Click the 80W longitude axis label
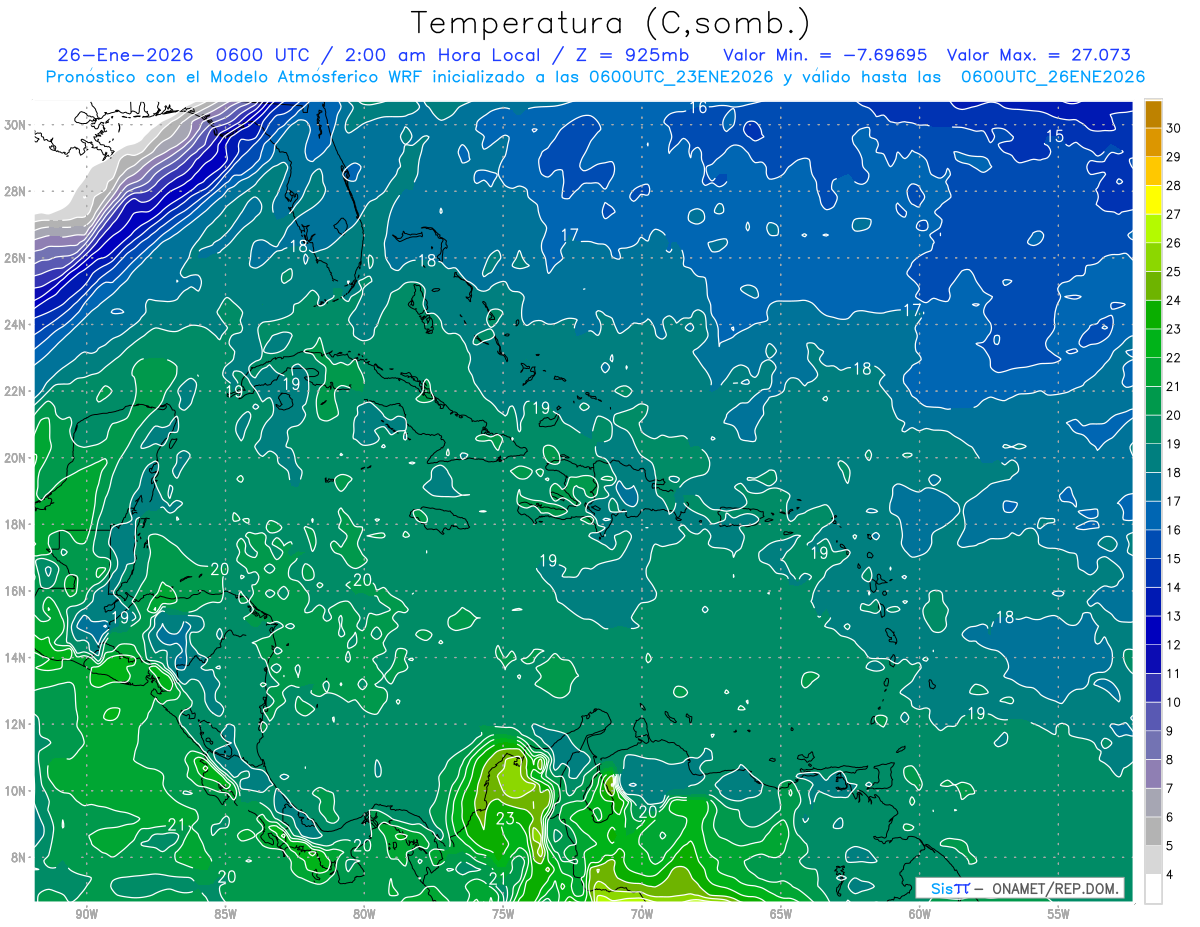This screenshot has height=927, width=1200. 364,915
